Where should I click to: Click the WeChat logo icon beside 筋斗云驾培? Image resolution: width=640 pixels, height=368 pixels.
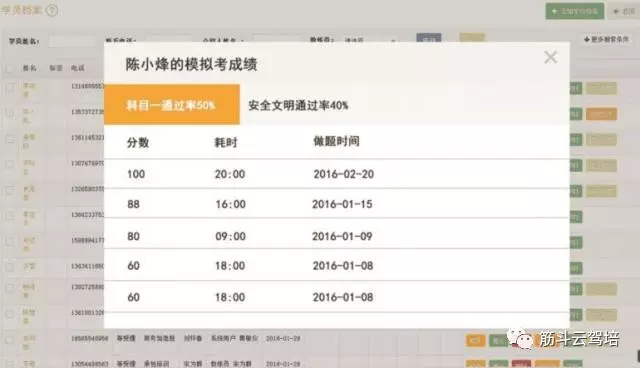(520, 339)
